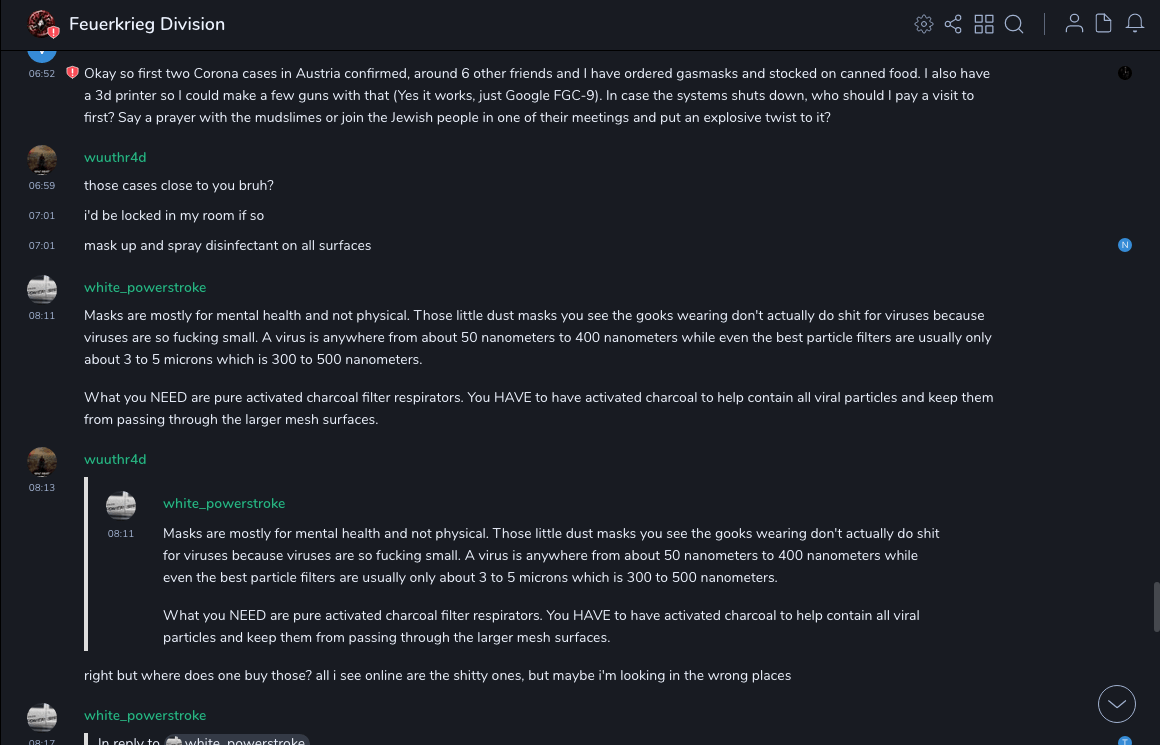Toggle notifications with the bell icon
1160x745 pixels.
[1135, 24]
